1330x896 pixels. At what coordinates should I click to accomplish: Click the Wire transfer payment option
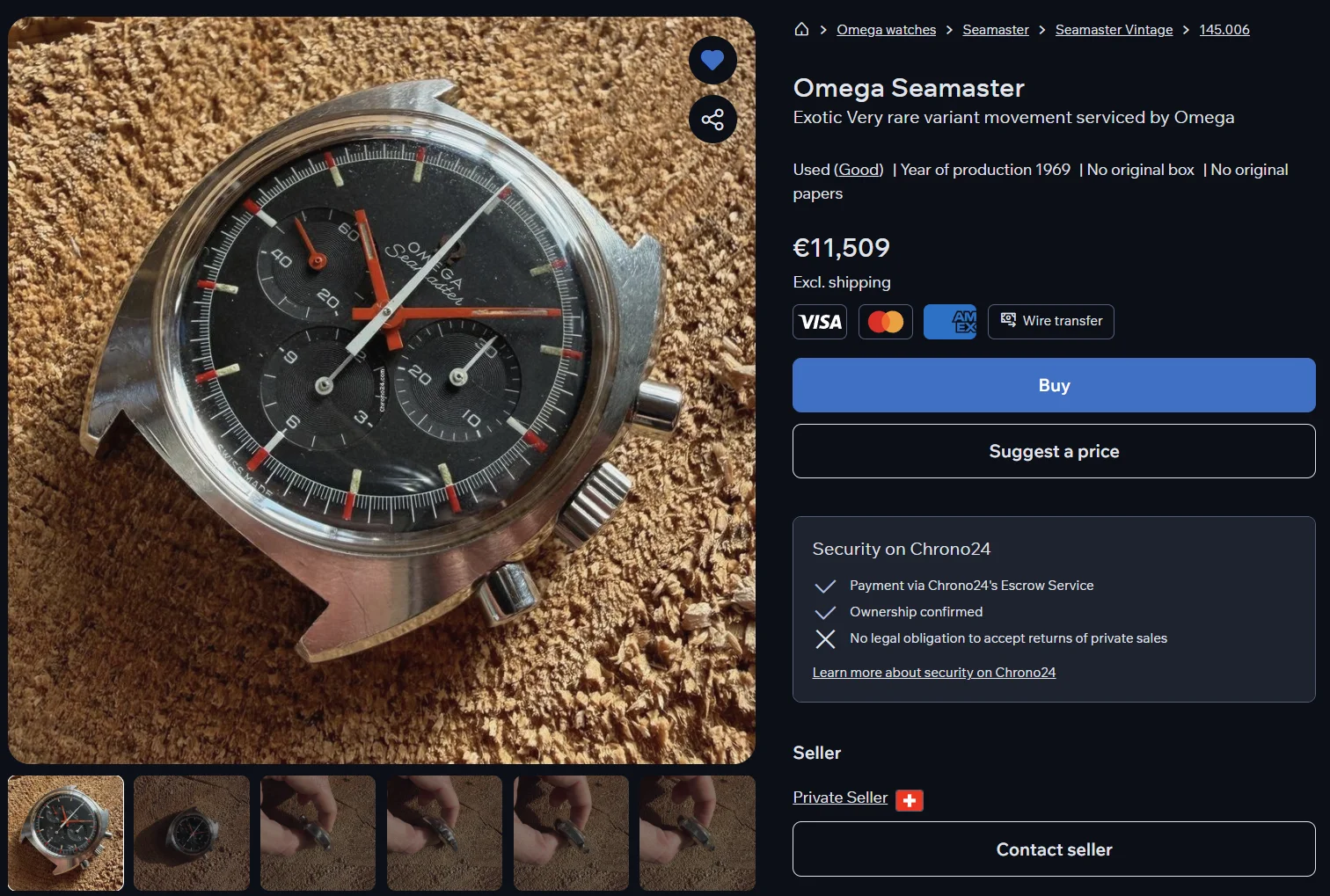1051,322
